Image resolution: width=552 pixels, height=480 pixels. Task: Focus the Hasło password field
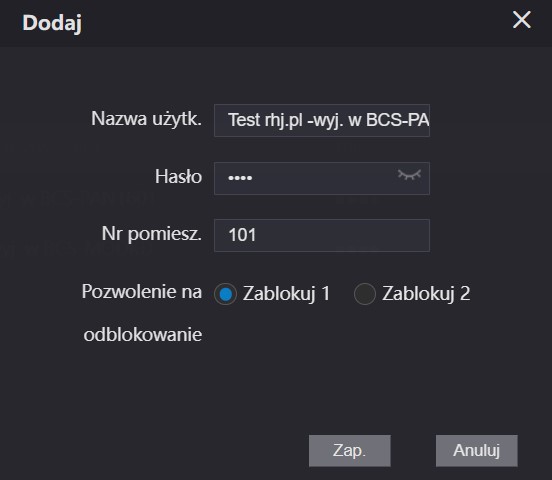tap(322, 178)
